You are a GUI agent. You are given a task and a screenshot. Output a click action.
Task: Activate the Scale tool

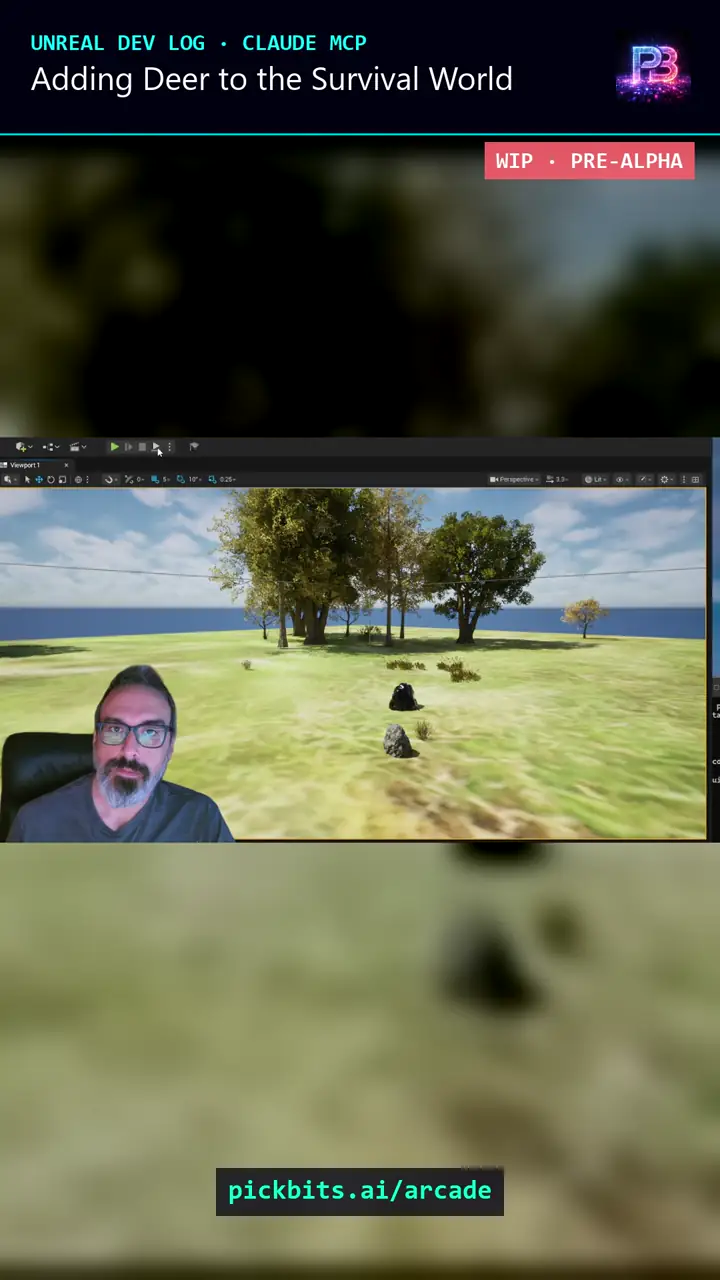click(x=62, y=479)
